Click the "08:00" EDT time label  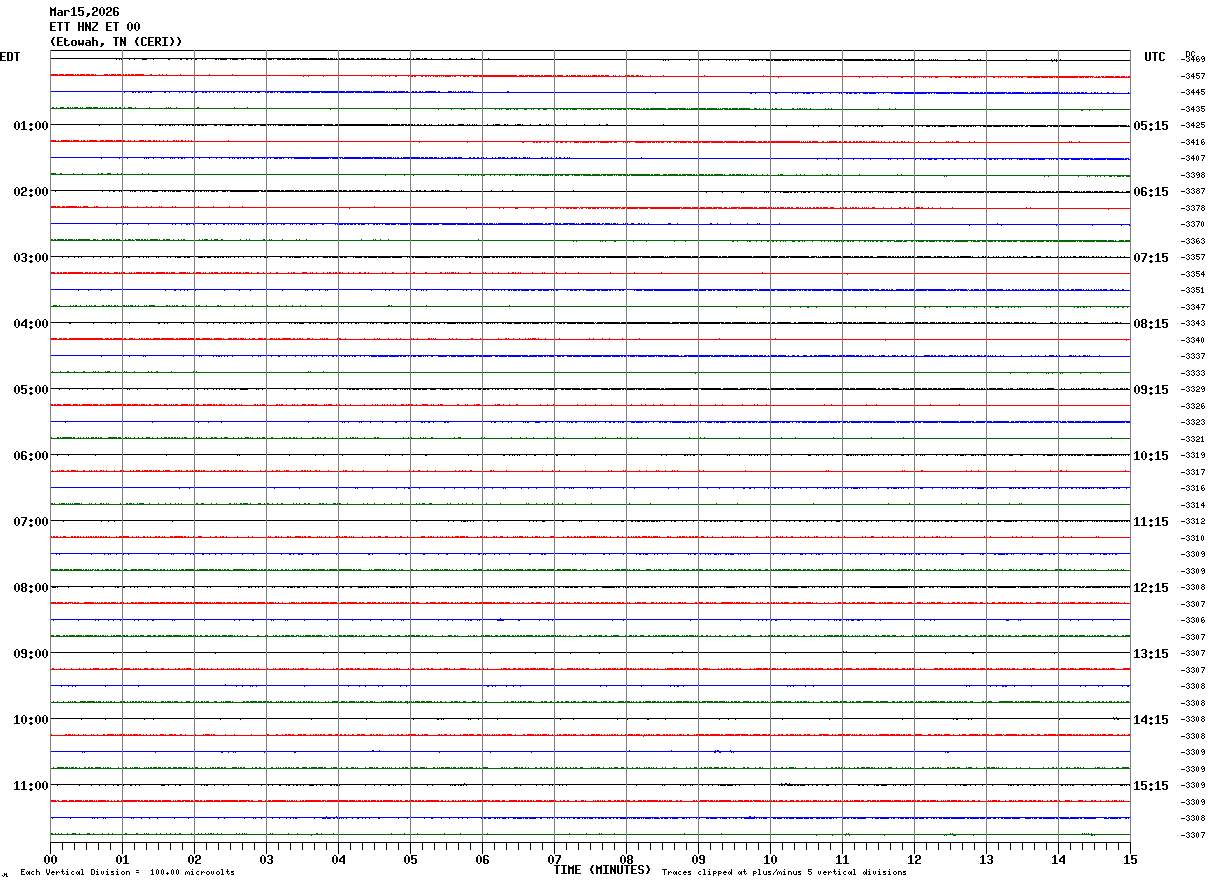31,588
